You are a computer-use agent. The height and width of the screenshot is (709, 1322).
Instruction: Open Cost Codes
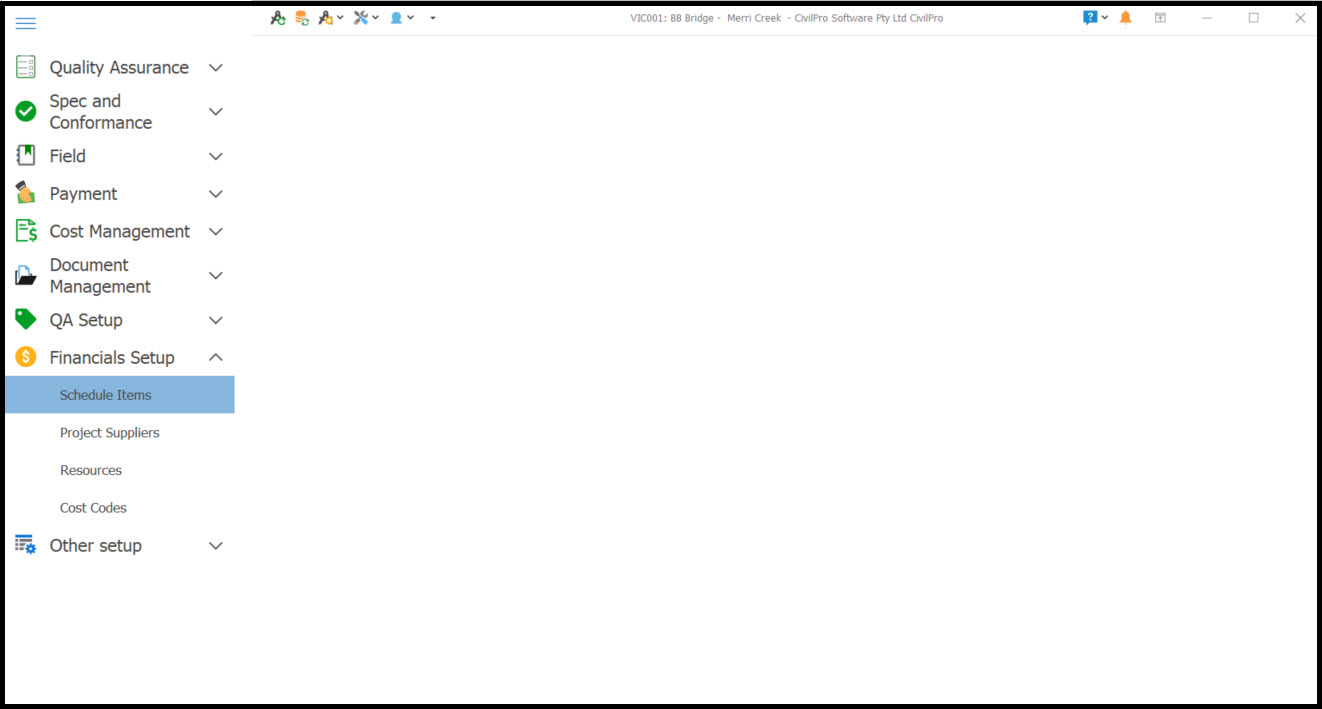click(93, 508)
